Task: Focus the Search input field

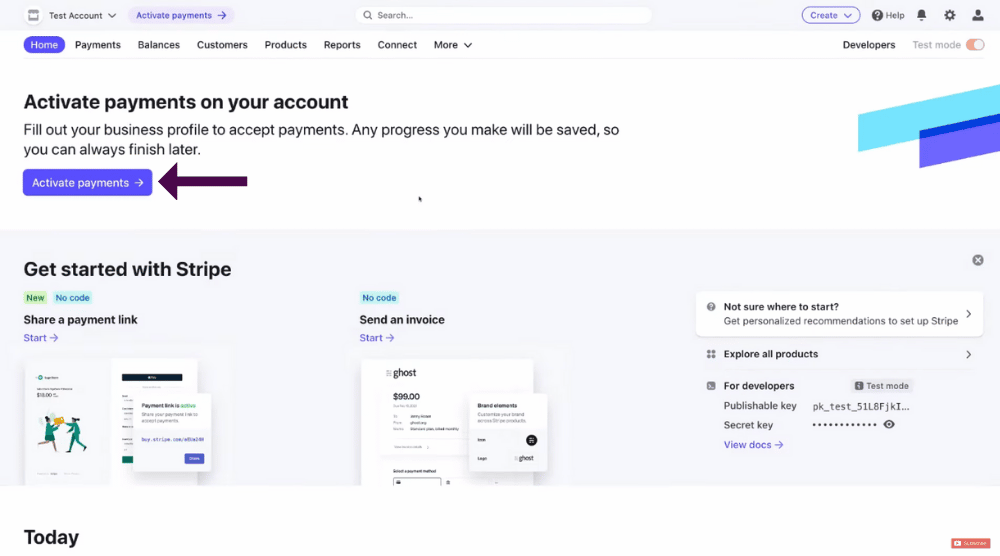Action: (504, 15)
